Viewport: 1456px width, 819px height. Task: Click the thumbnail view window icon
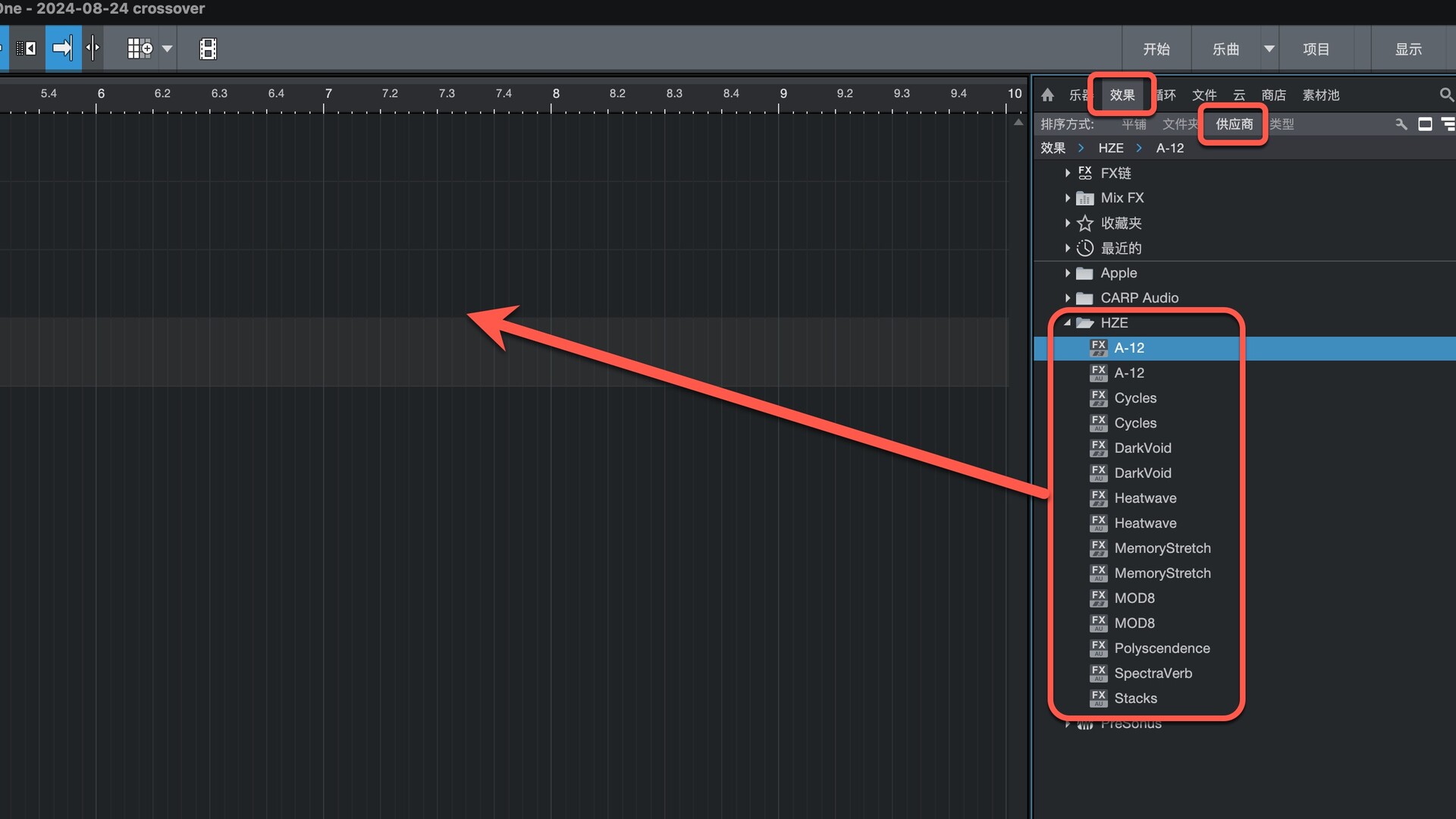pyautogui.click(x=1425, y=124)
